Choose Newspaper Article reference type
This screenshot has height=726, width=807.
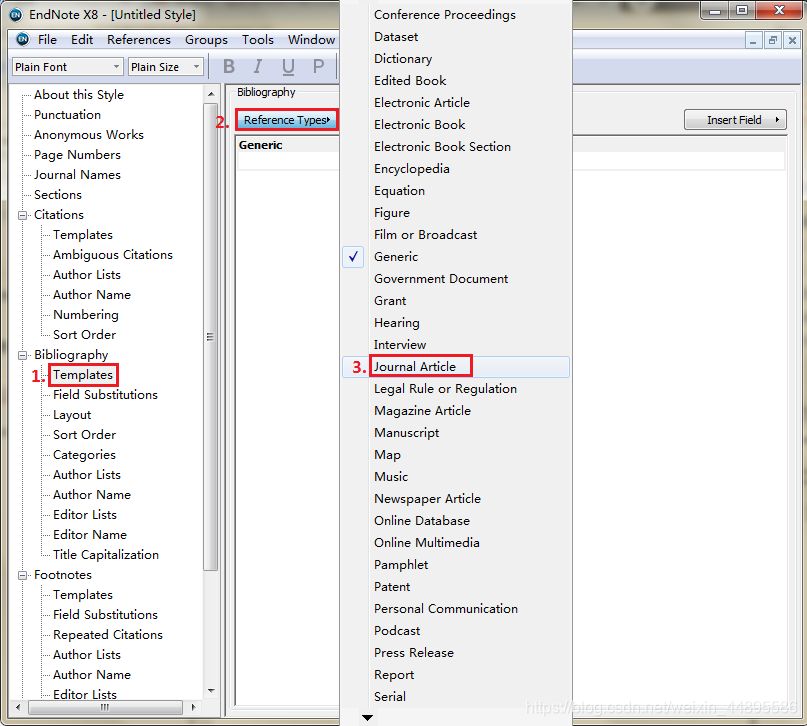coord(456,499)
